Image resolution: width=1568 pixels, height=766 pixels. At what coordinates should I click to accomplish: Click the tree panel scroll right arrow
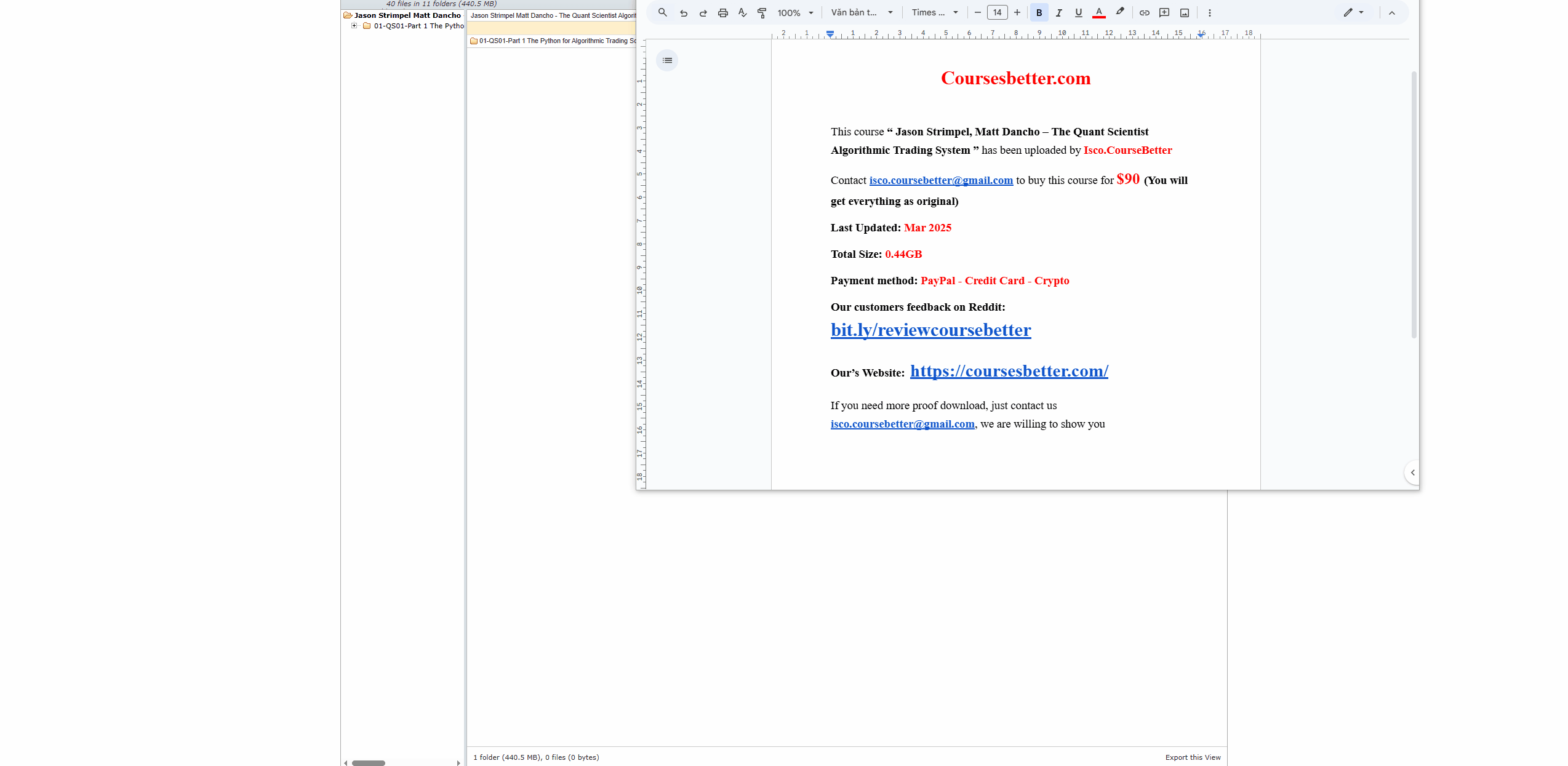[x=458, y=763]
